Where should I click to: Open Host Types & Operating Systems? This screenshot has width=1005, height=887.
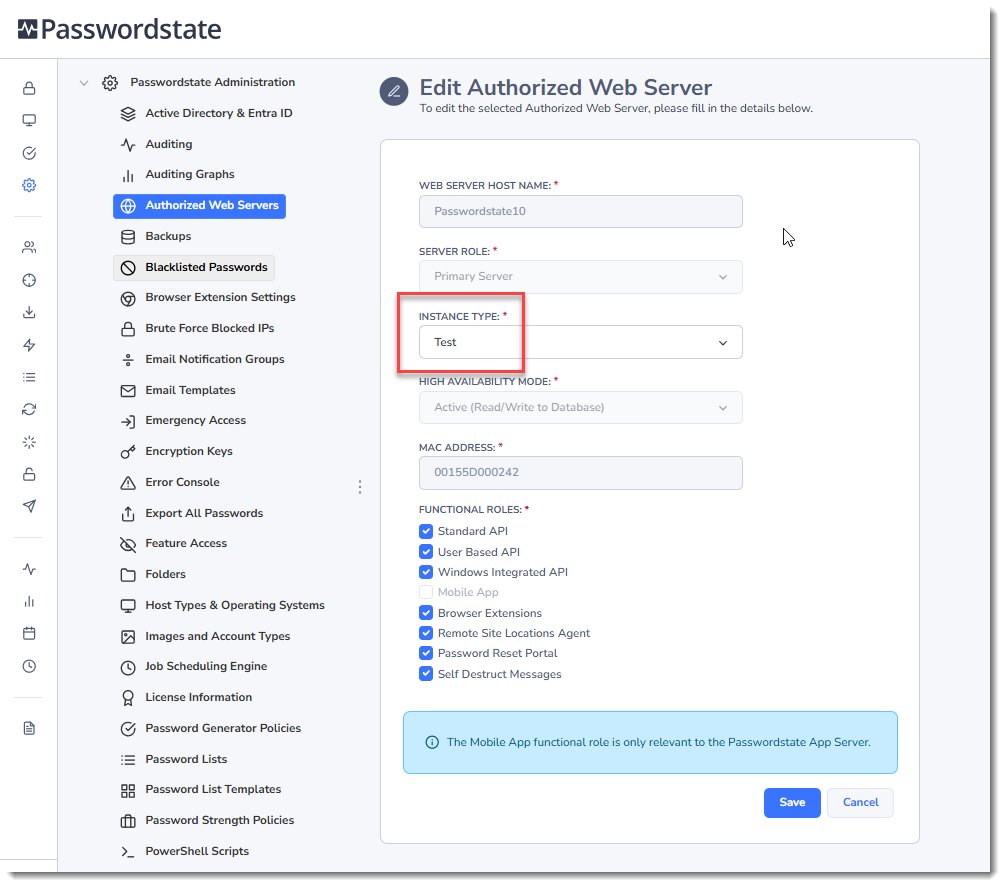(x=235, y=606)
